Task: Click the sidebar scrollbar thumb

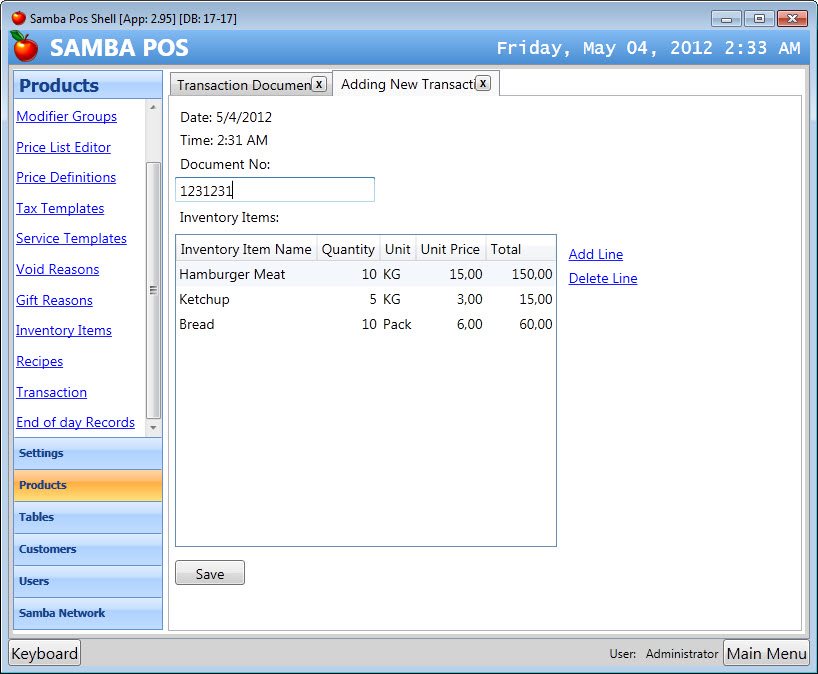Action: [x=153, y=291]
